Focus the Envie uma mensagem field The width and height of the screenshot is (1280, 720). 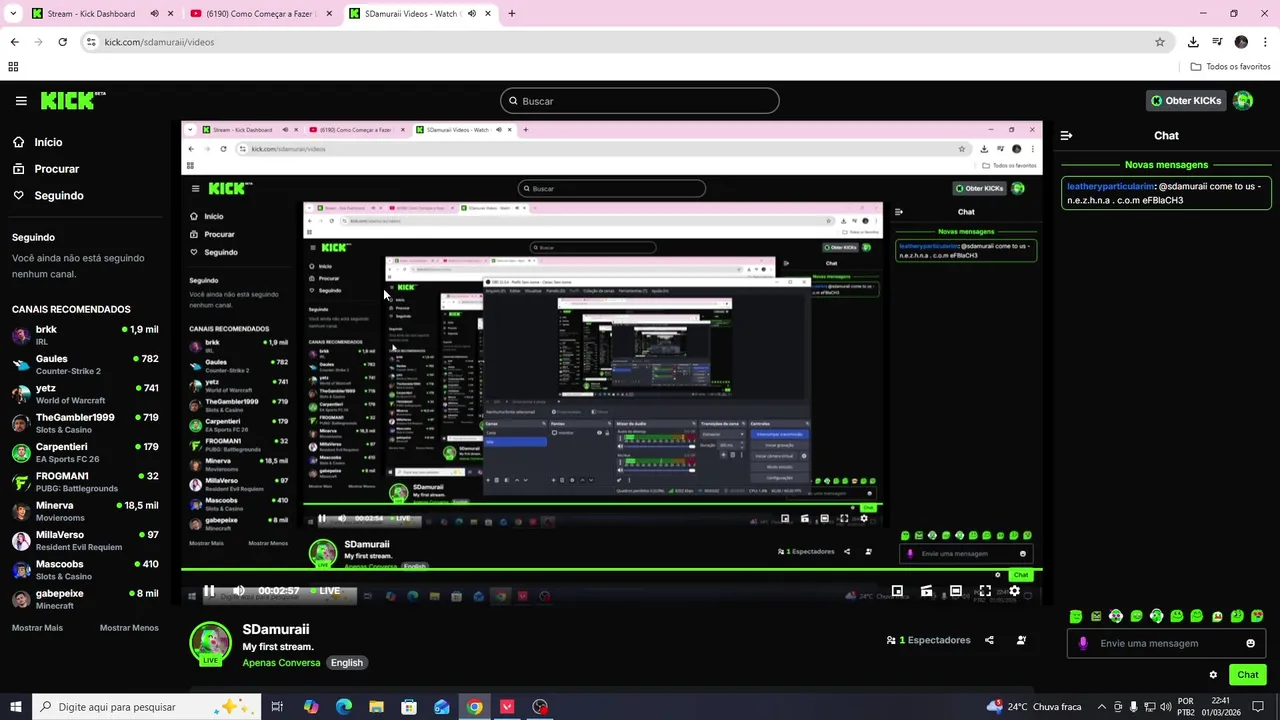[1167, 643]
